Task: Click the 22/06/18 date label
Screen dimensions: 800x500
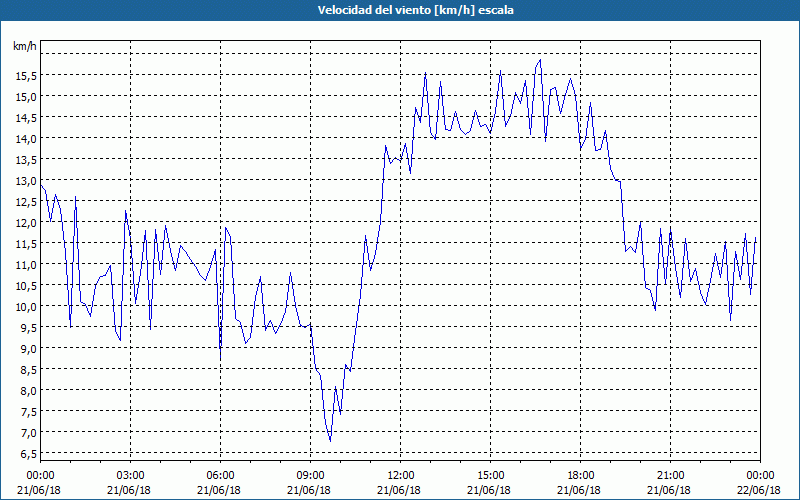Action: click(759, 490)
